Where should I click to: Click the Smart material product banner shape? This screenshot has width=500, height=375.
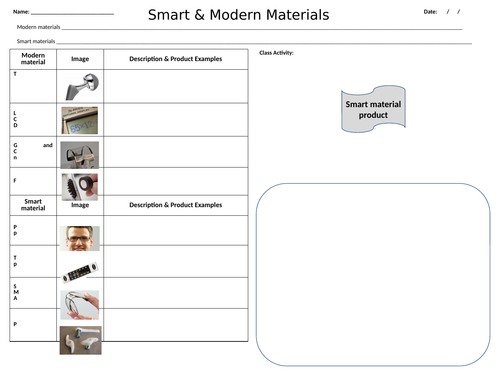(373, 109)
